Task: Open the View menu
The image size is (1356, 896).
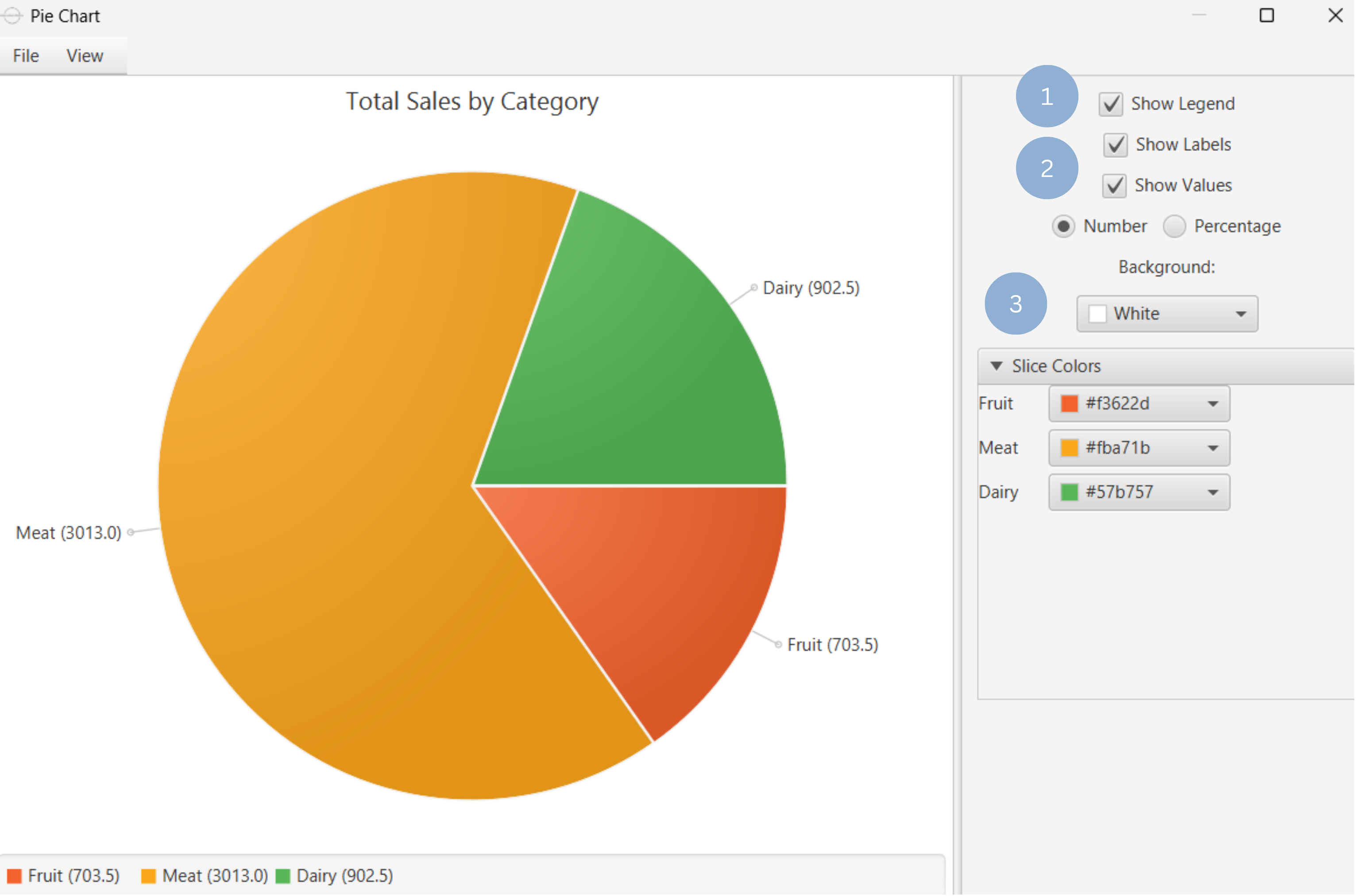Action: tap(84, 55)
